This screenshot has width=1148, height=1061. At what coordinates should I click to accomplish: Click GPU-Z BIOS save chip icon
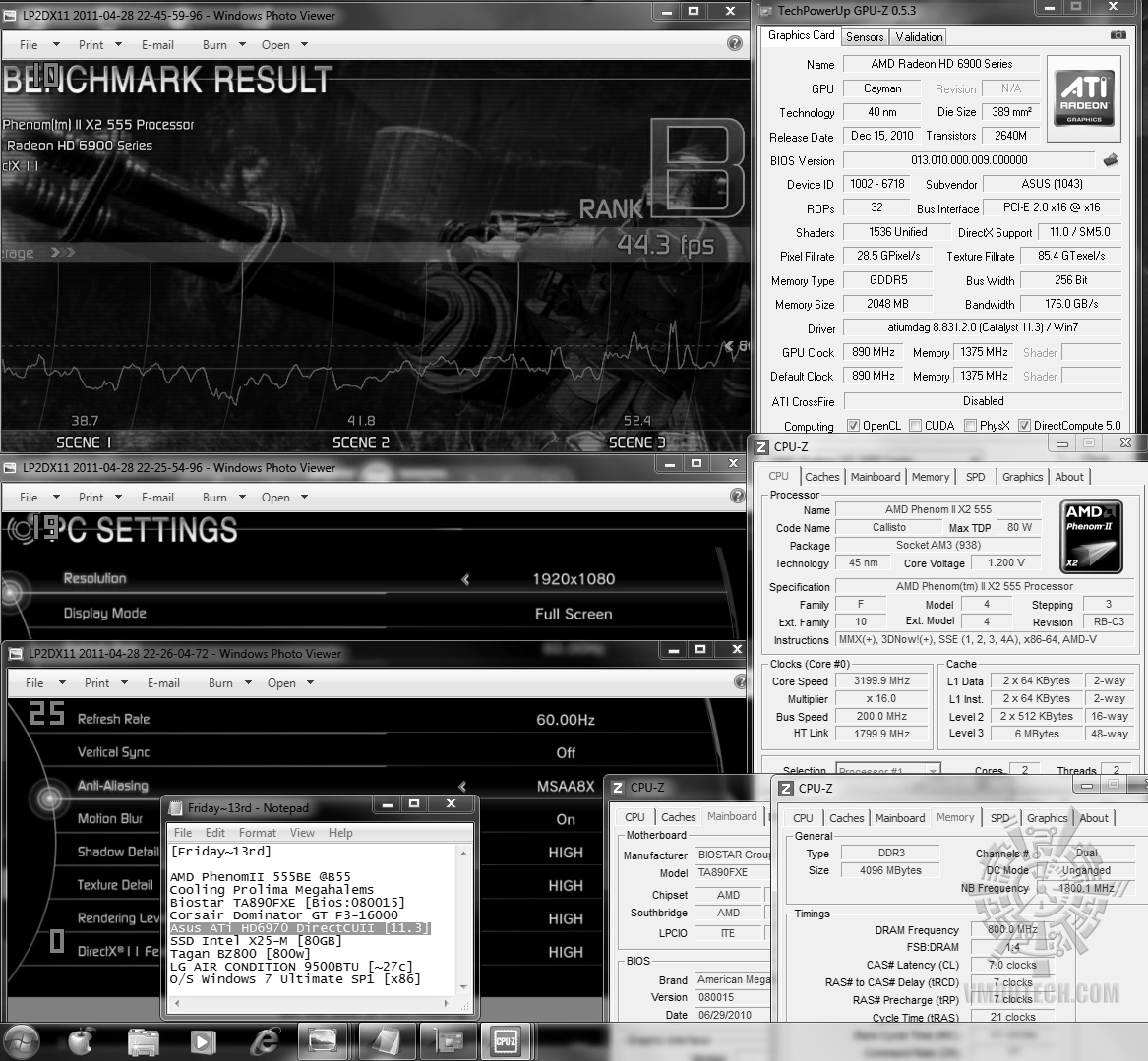[1111, 159]
